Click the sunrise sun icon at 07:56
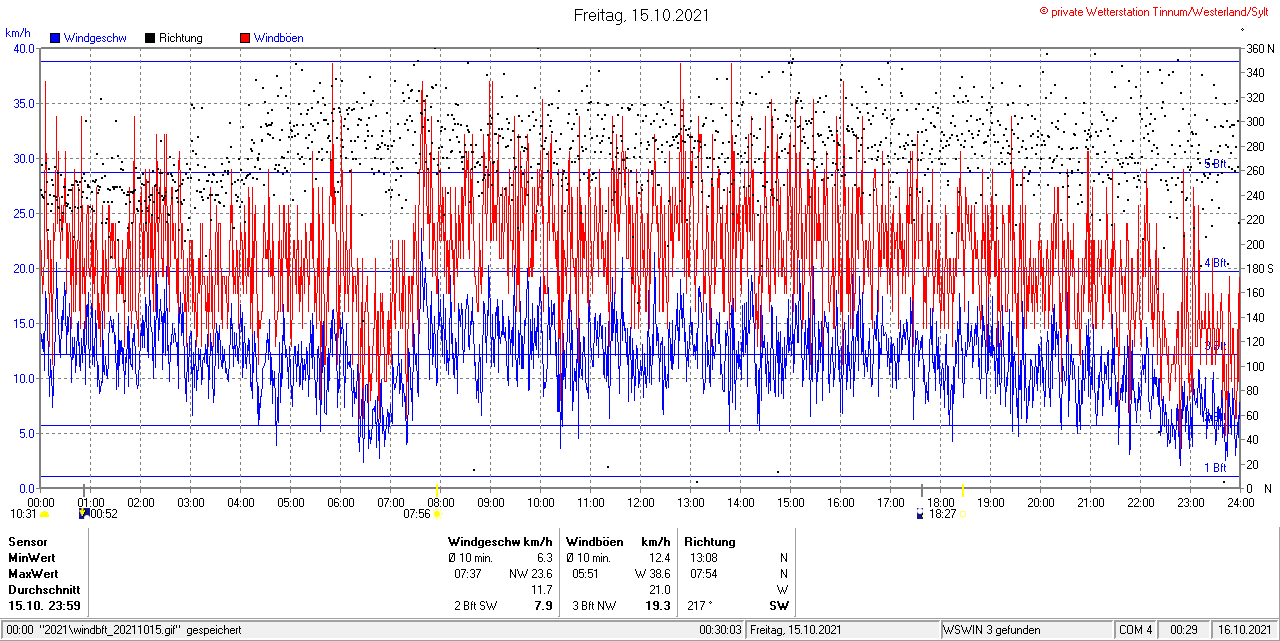The width and height of the screenshot is (1280, 641). tap(437, 514)
